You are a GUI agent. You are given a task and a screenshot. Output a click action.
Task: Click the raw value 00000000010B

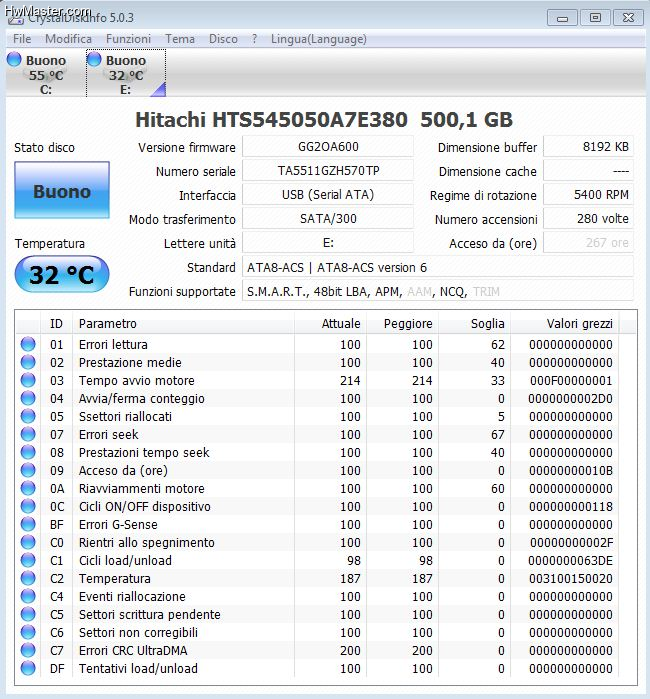click(571, 470)
